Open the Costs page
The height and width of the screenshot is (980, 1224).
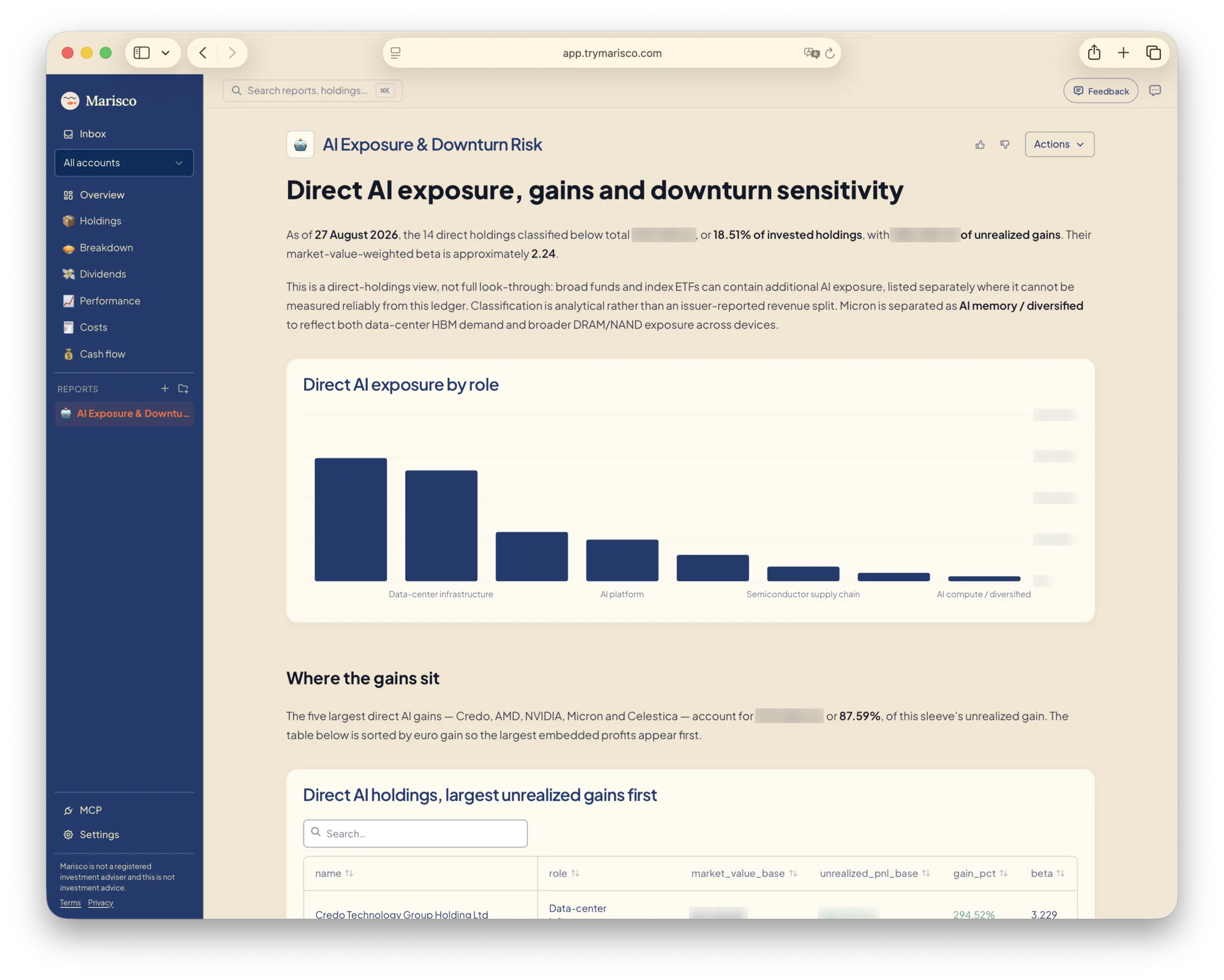124,327
